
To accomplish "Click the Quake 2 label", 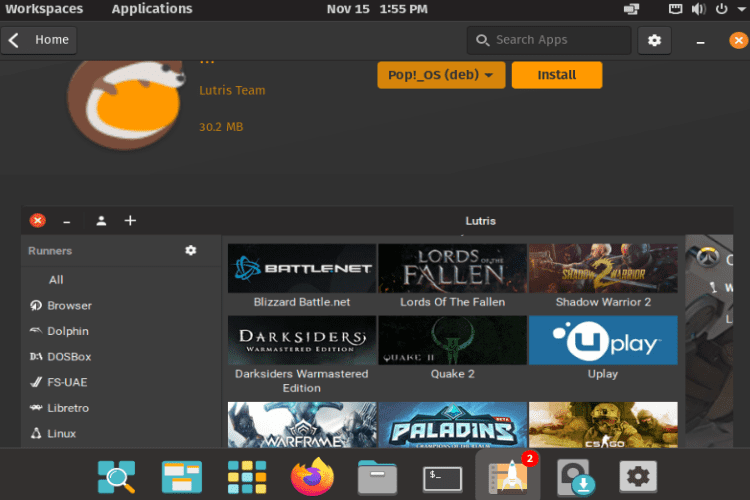I will 452,374.
